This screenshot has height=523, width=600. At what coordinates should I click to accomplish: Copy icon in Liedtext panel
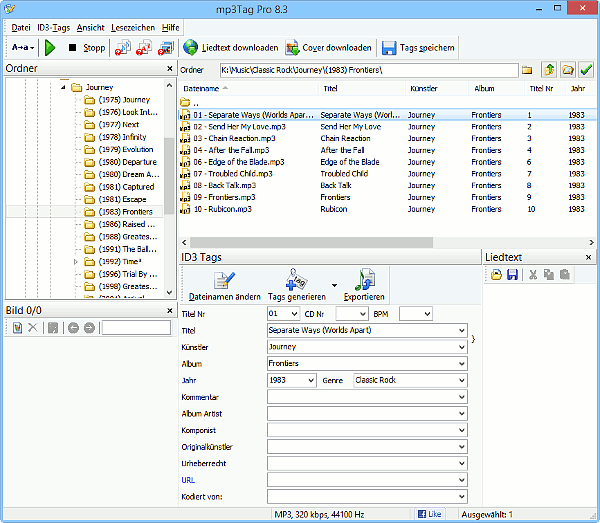coord(549,274)
